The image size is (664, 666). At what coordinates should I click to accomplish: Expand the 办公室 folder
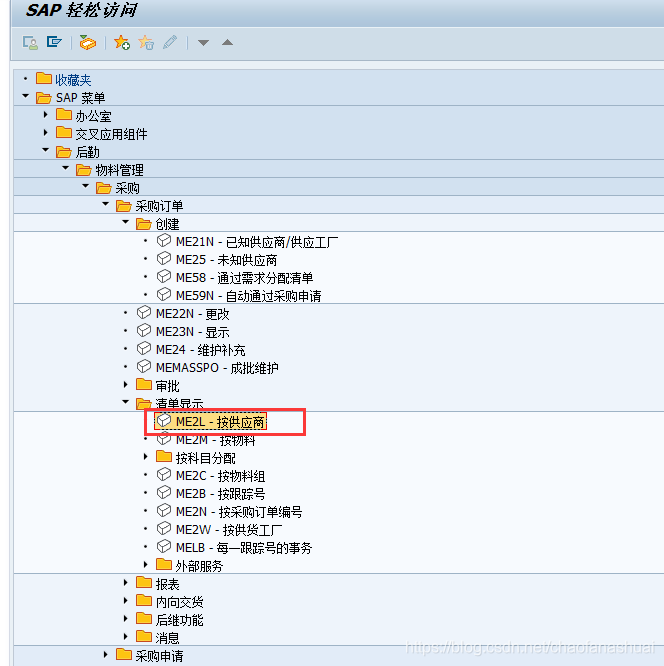tap(45, 115)
